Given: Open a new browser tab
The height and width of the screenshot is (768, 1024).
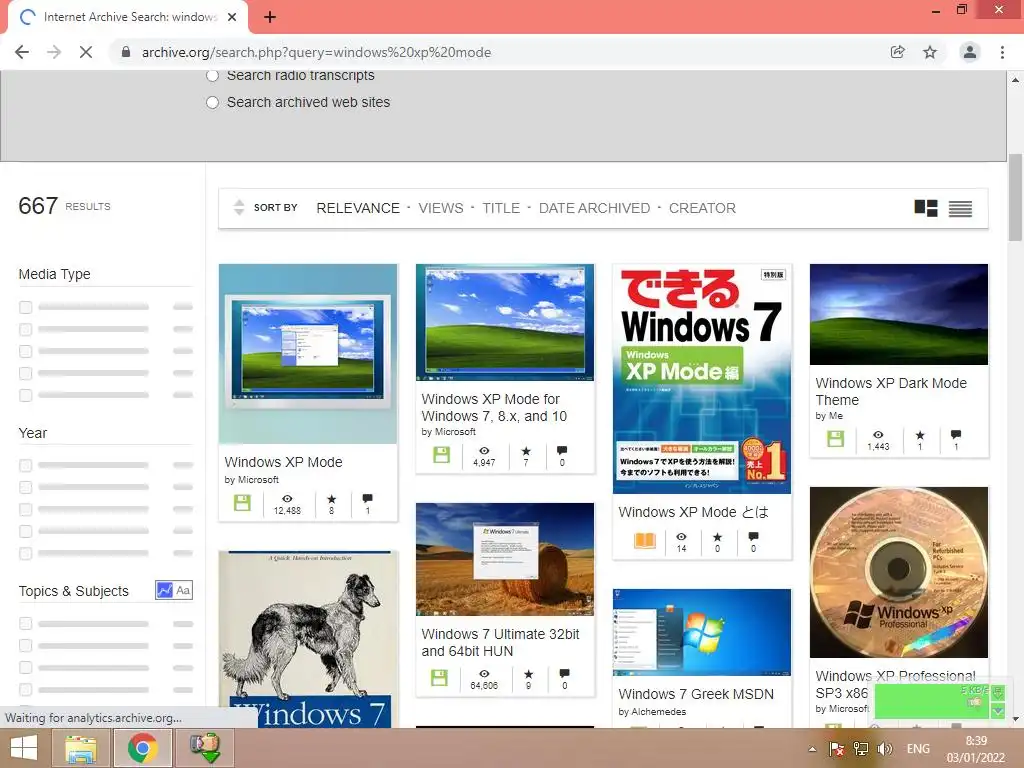Looking at the screenshot, I should pos(270,17).
